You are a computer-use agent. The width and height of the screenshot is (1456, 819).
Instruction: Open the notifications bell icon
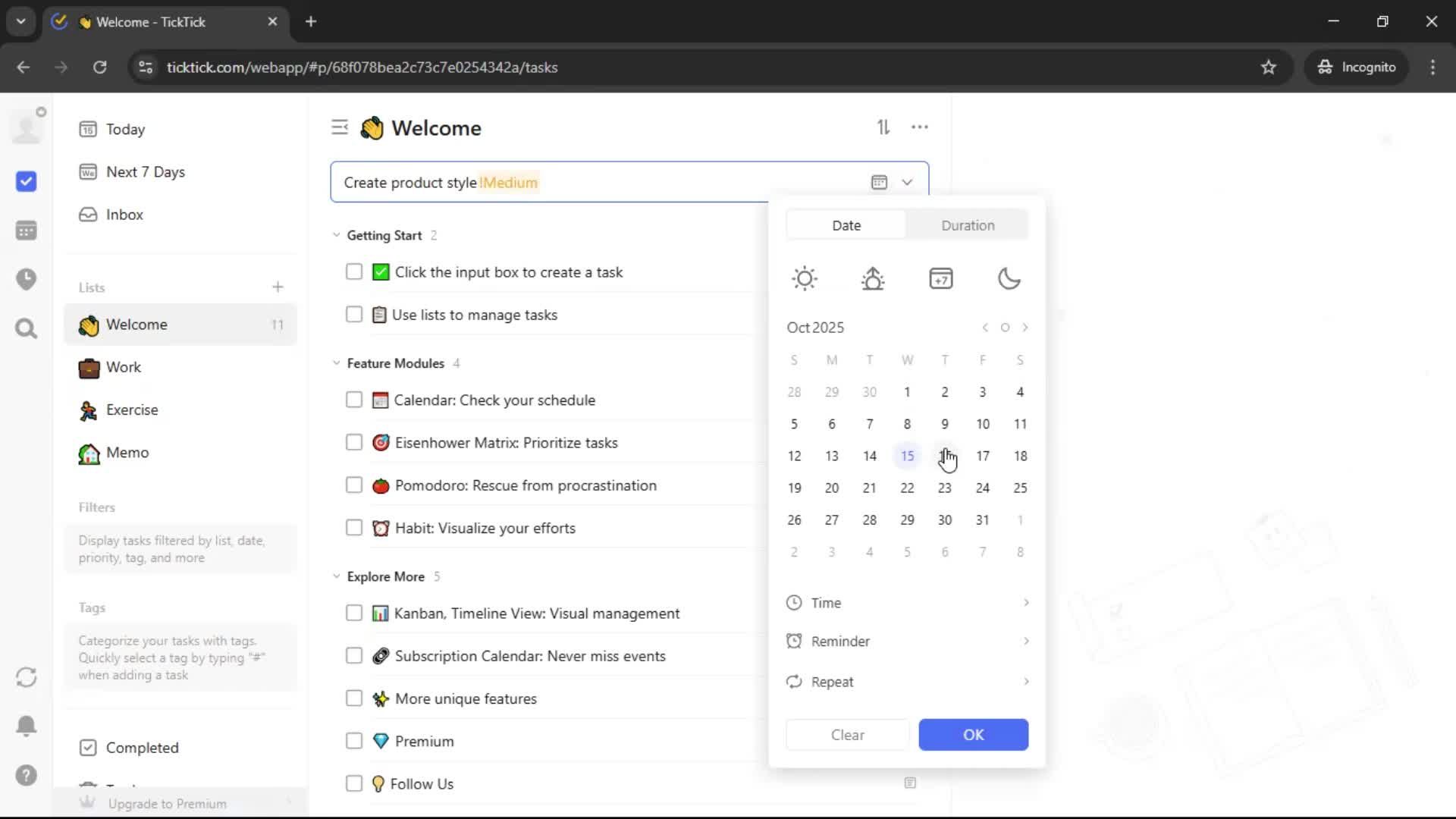click(26, 726)
